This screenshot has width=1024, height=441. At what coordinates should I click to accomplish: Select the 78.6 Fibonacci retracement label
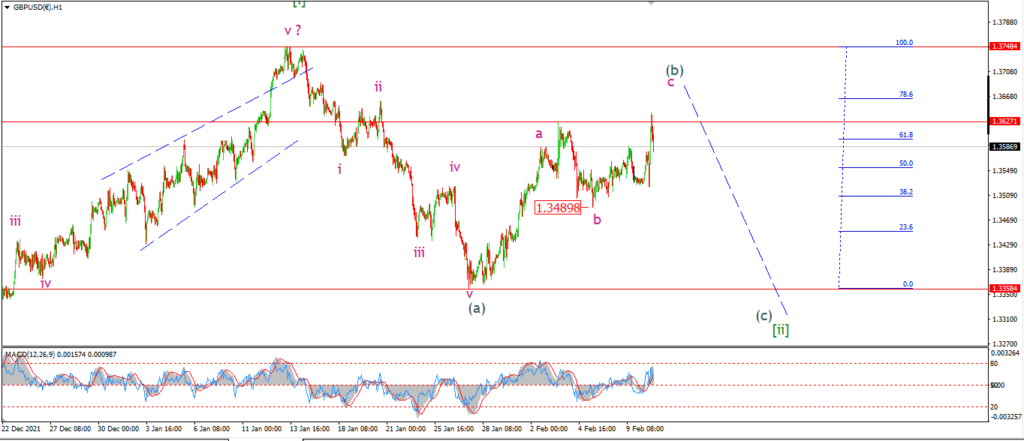tap(906, 95)
